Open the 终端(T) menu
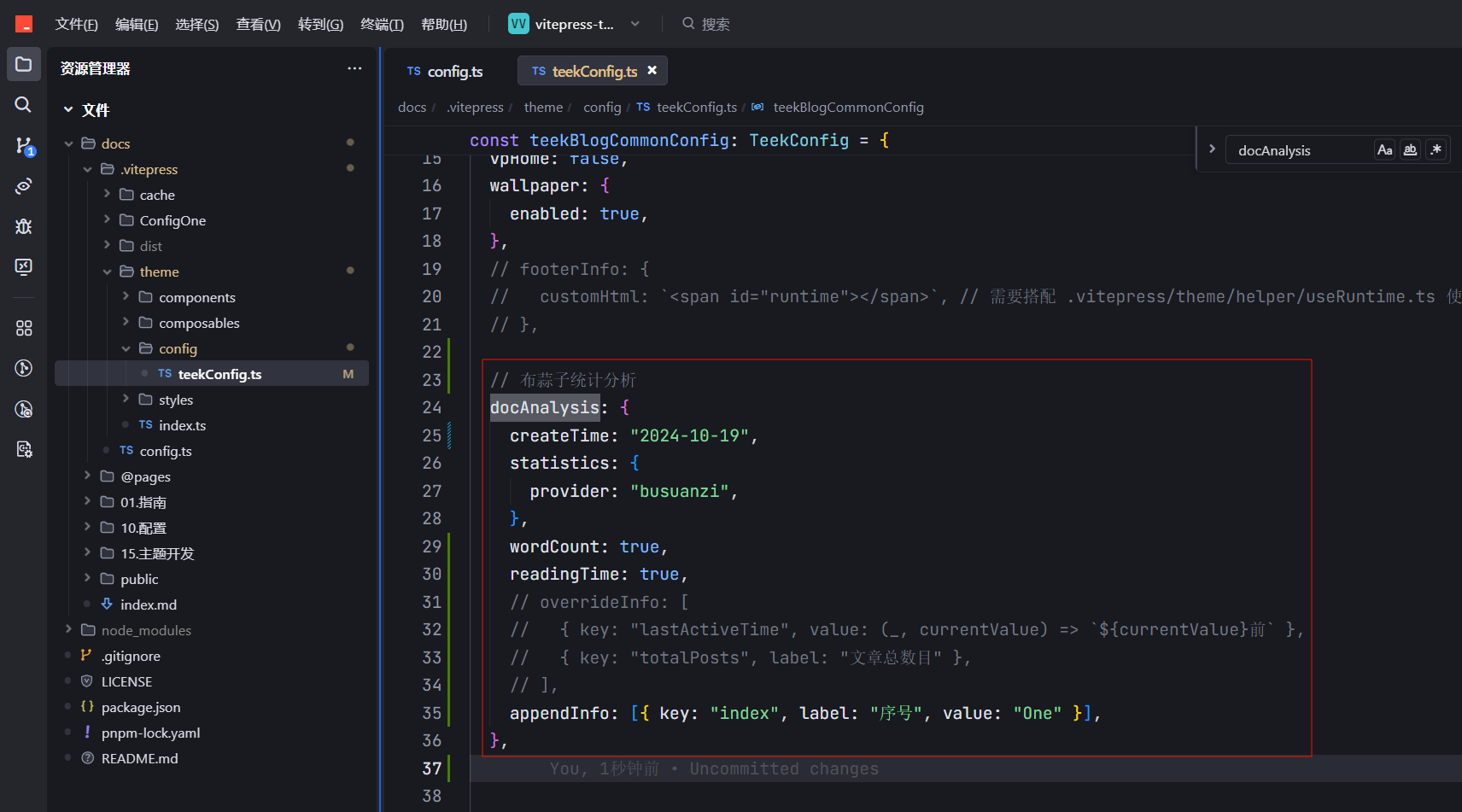Image resolution: width=1462 pixels, height=812 pixels. (x=382, y=24)
